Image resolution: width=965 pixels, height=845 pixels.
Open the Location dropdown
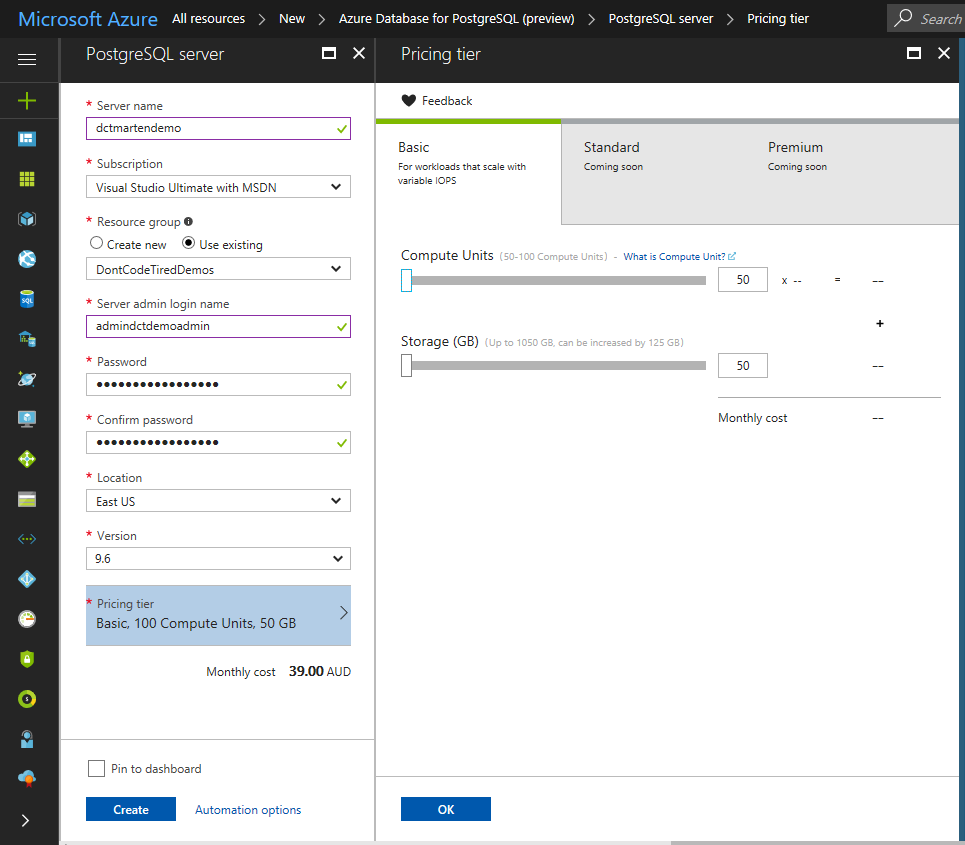(x=218, y=500)
